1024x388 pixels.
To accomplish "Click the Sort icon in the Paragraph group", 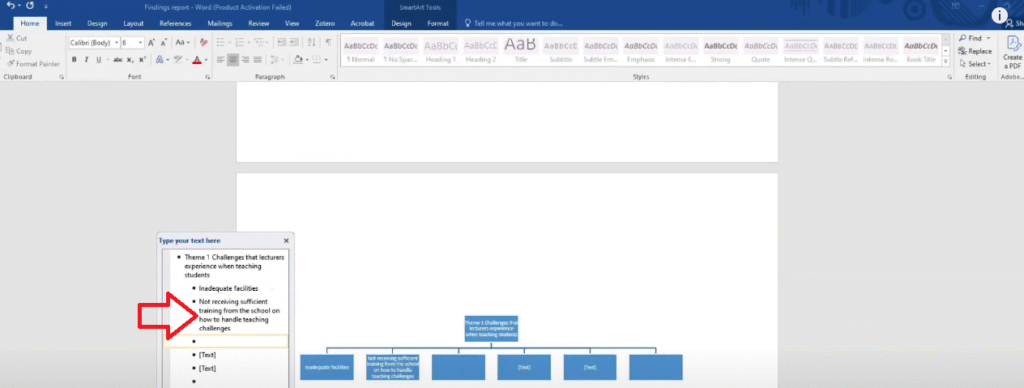I will pos(312,42).
